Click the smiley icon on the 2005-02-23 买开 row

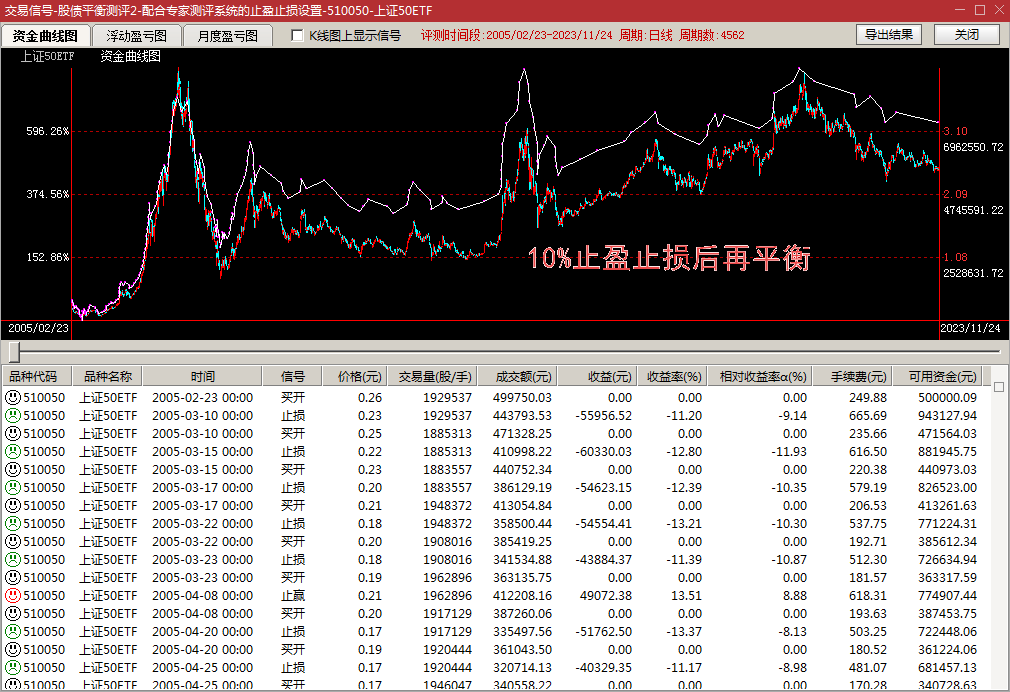point(13,398)
